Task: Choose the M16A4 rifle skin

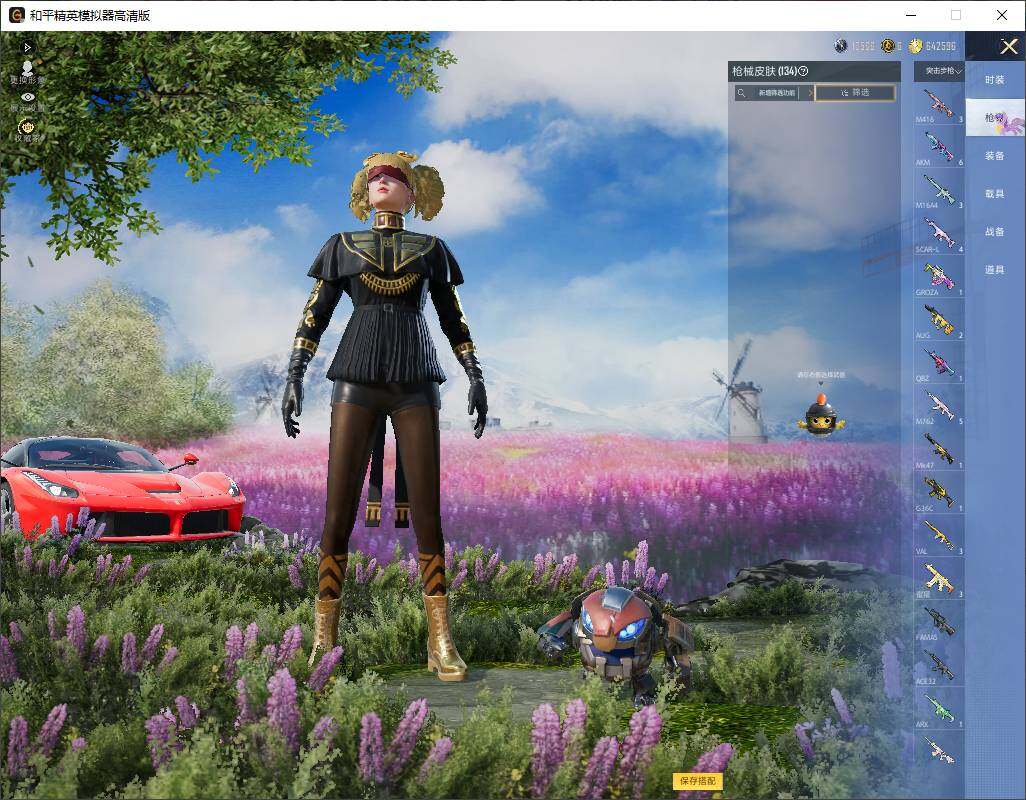Action: click(939, 190)
